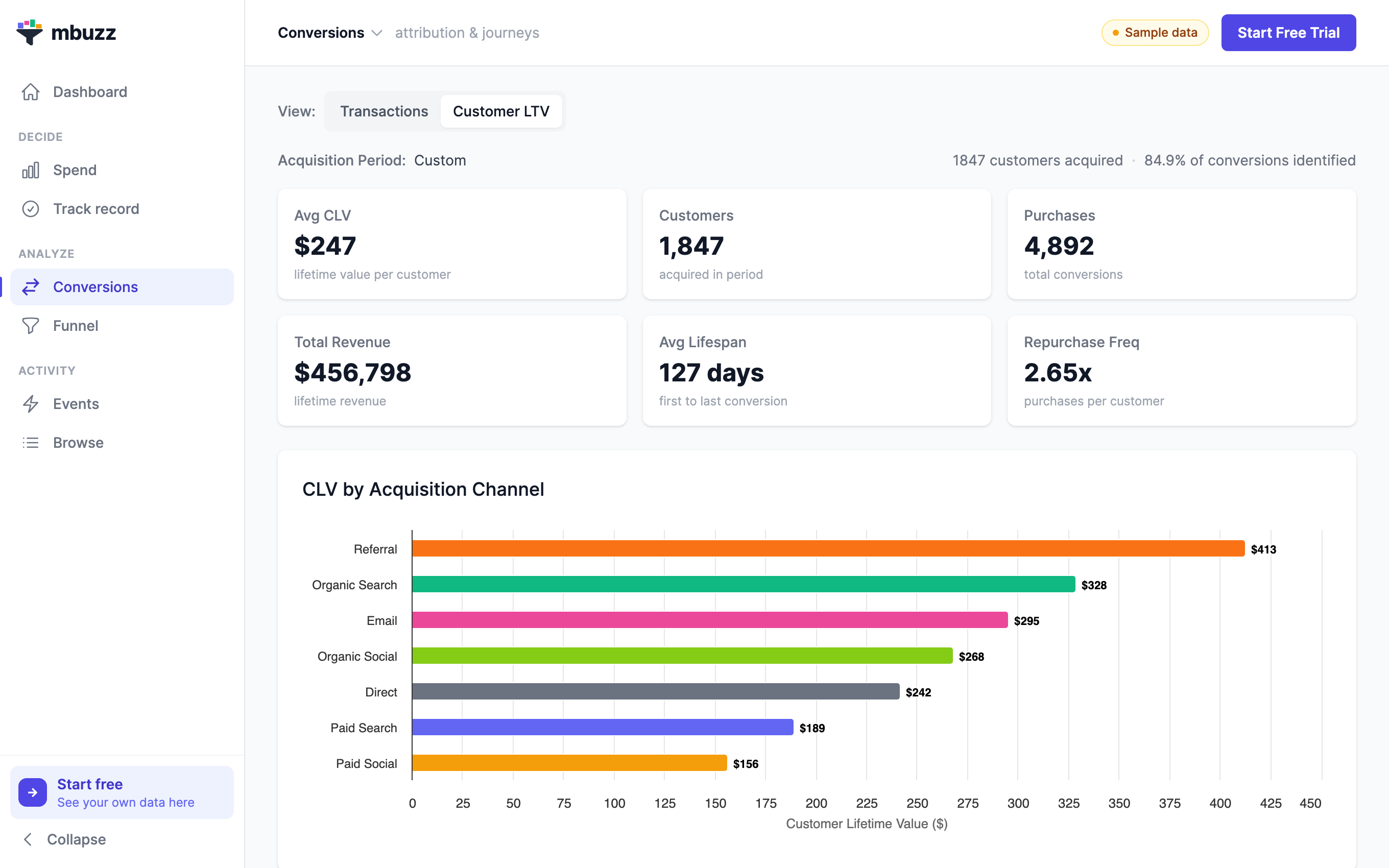
Task: Click the green Organic Search bar
Action: pos(744,585)
